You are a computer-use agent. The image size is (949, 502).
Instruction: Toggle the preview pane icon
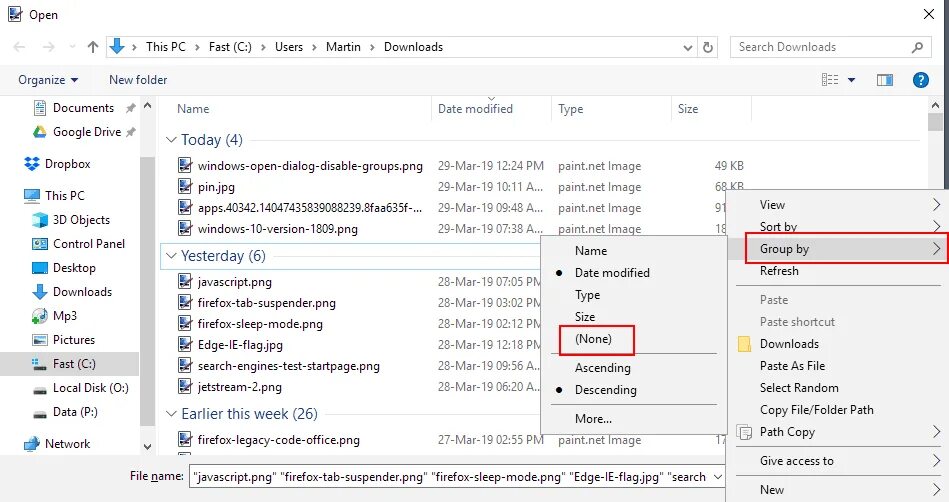[x=885, y=80]
